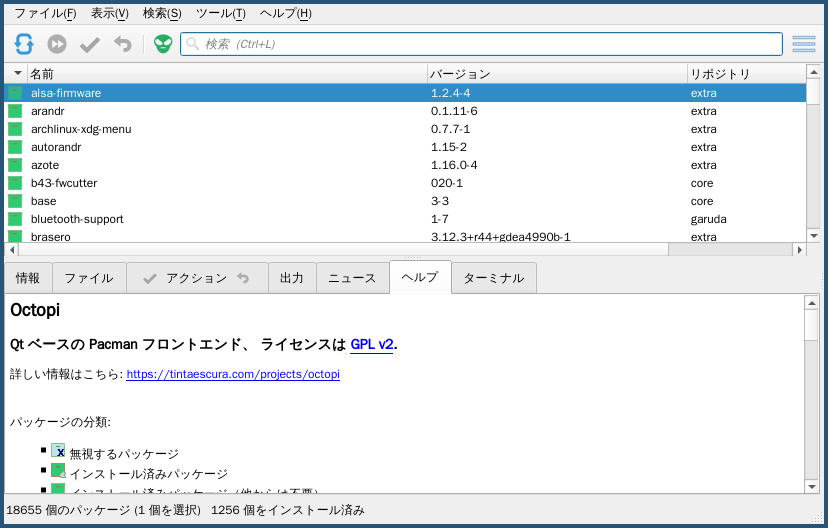The height and width of the screenshot is (528, 828).
Task: Sort packages by 名前 column header
Action: click(x=227, y=74)
